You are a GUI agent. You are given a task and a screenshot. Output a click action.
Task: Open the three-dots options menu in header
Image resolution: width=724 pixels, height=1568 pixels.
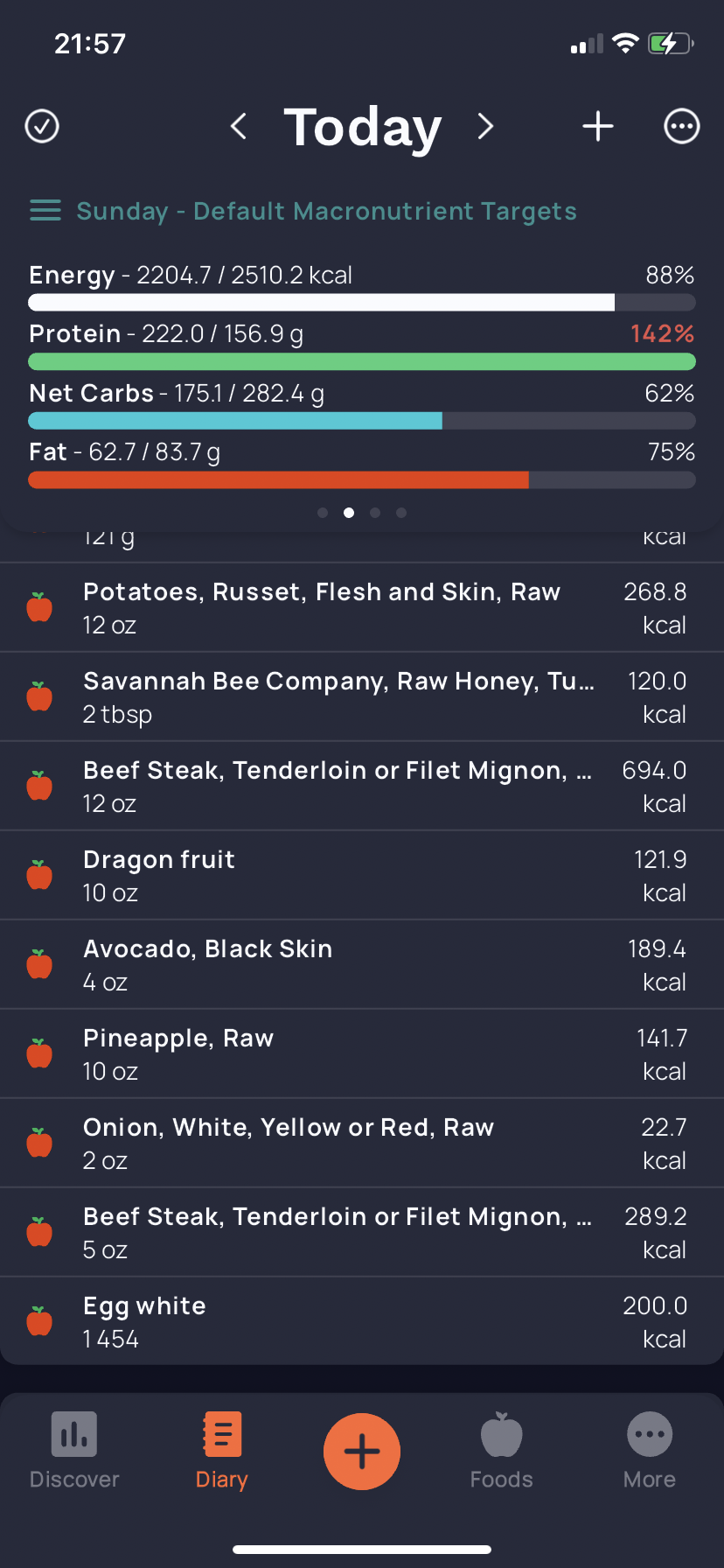[682, 126]
